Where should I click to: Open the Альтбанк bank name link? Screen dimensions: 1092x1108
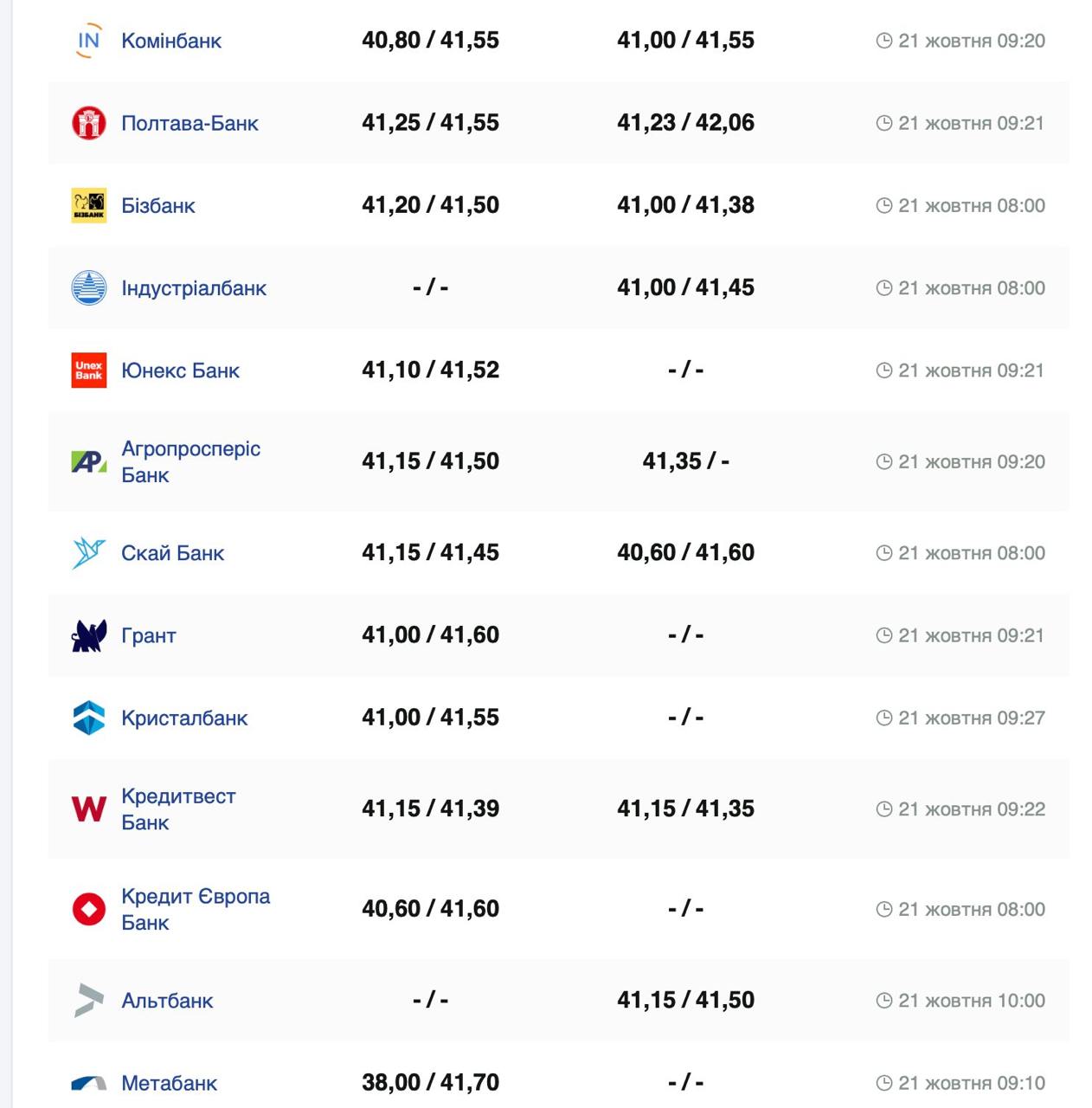pyautogui.click(x=167, y=1001)
